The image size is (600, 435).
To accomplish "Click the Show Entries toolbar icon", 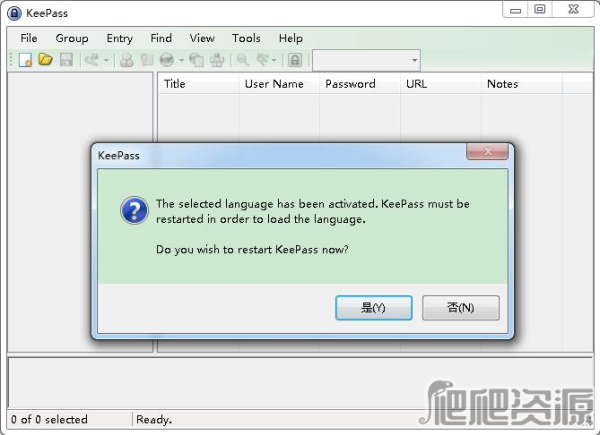I will (263, 60).
